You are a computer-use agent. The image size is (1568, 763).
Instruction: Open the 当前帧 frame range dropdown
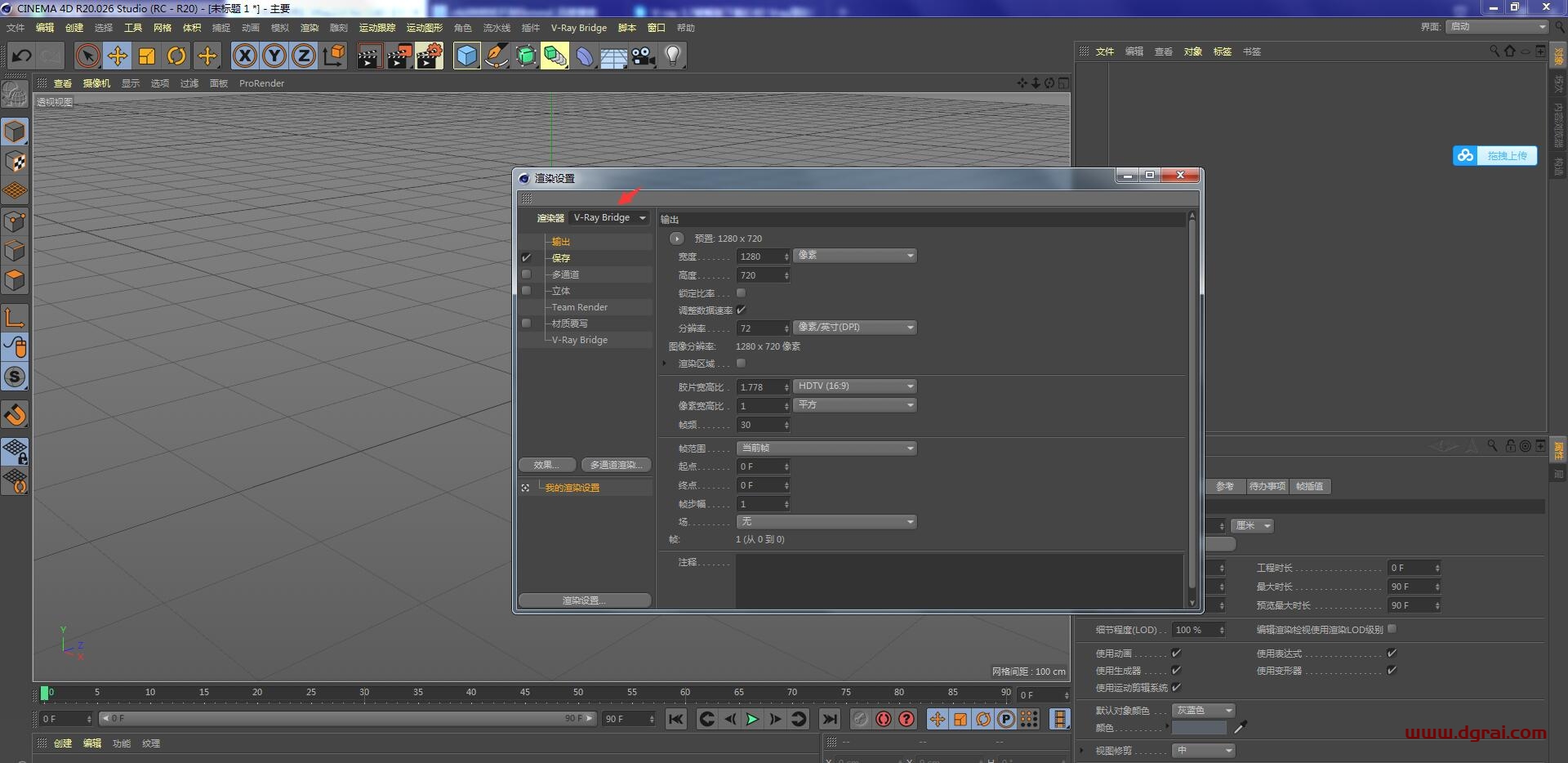pyautogui.click(x=826, y=448)
